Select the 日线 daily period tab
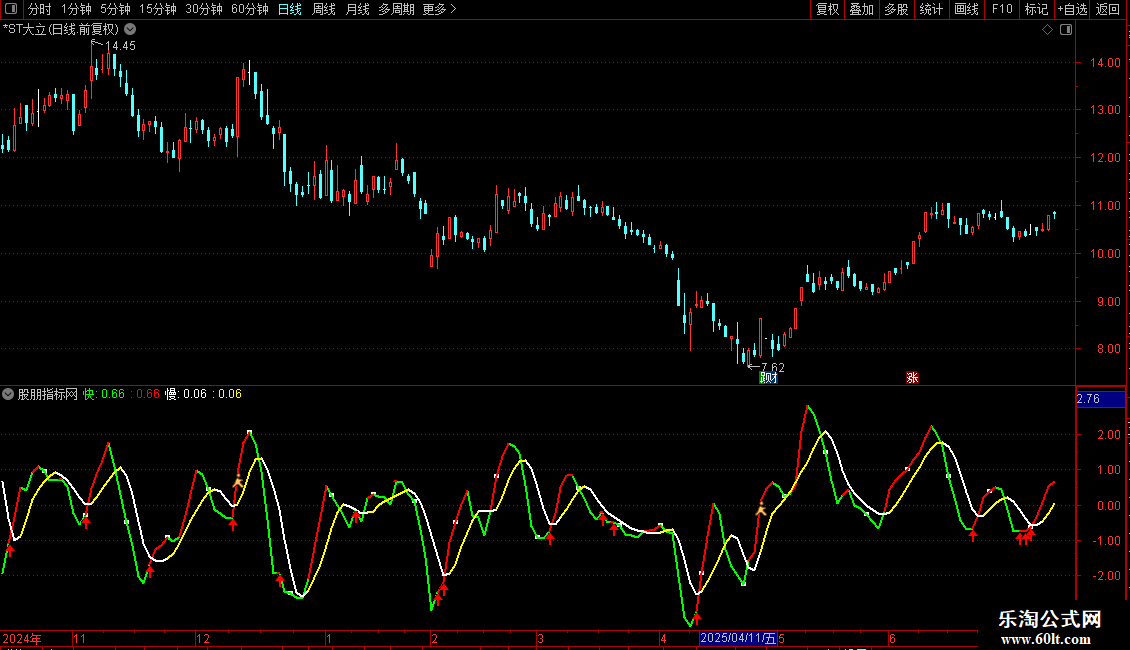 click(290, 9)
